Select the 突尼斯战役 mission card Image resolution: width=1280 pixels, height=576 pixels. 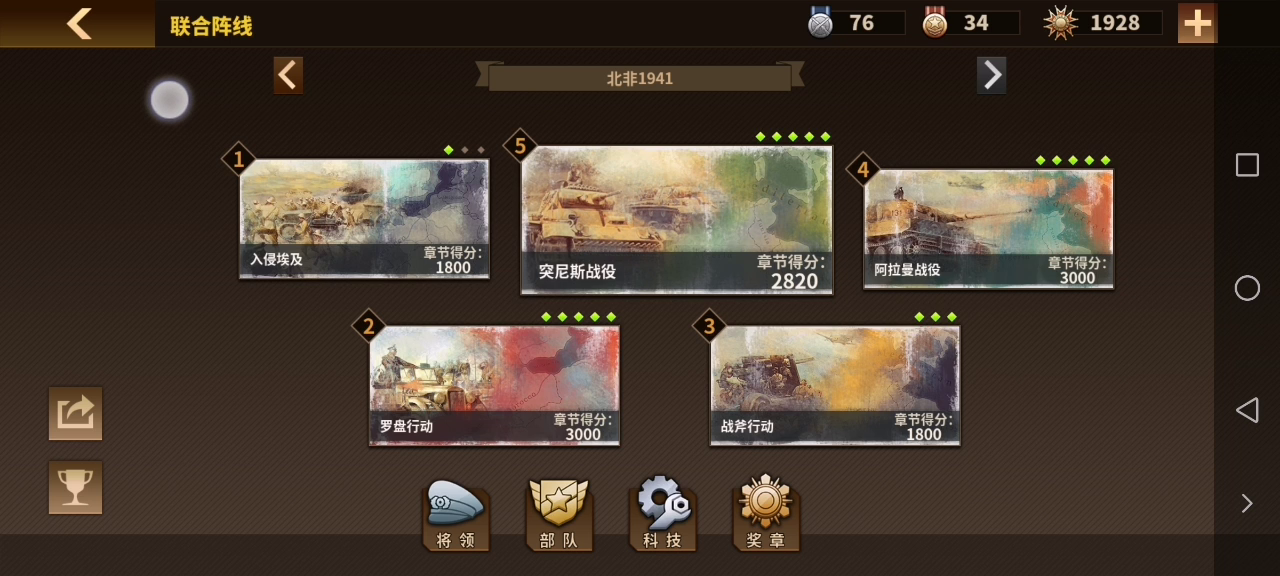click(x=676, y=220)
